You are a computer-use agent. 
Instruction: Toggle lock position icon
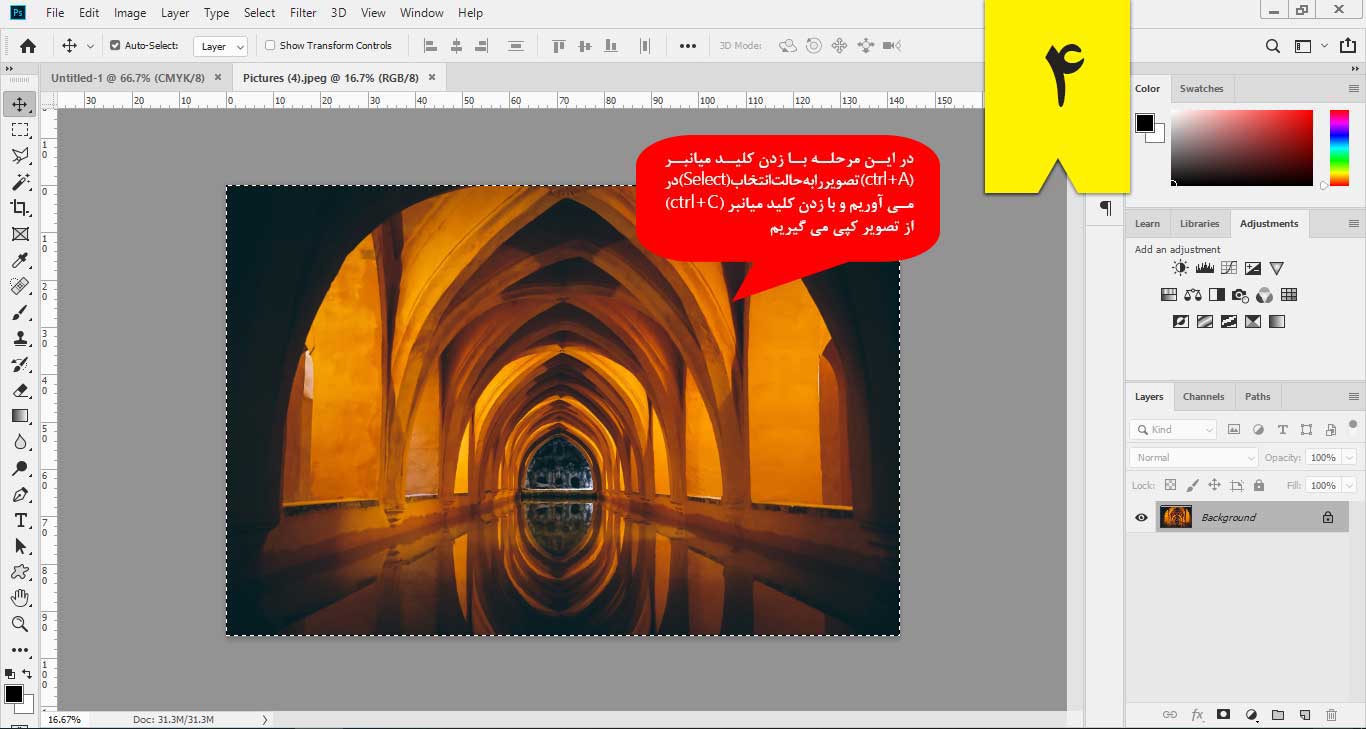pos(1214,485)
